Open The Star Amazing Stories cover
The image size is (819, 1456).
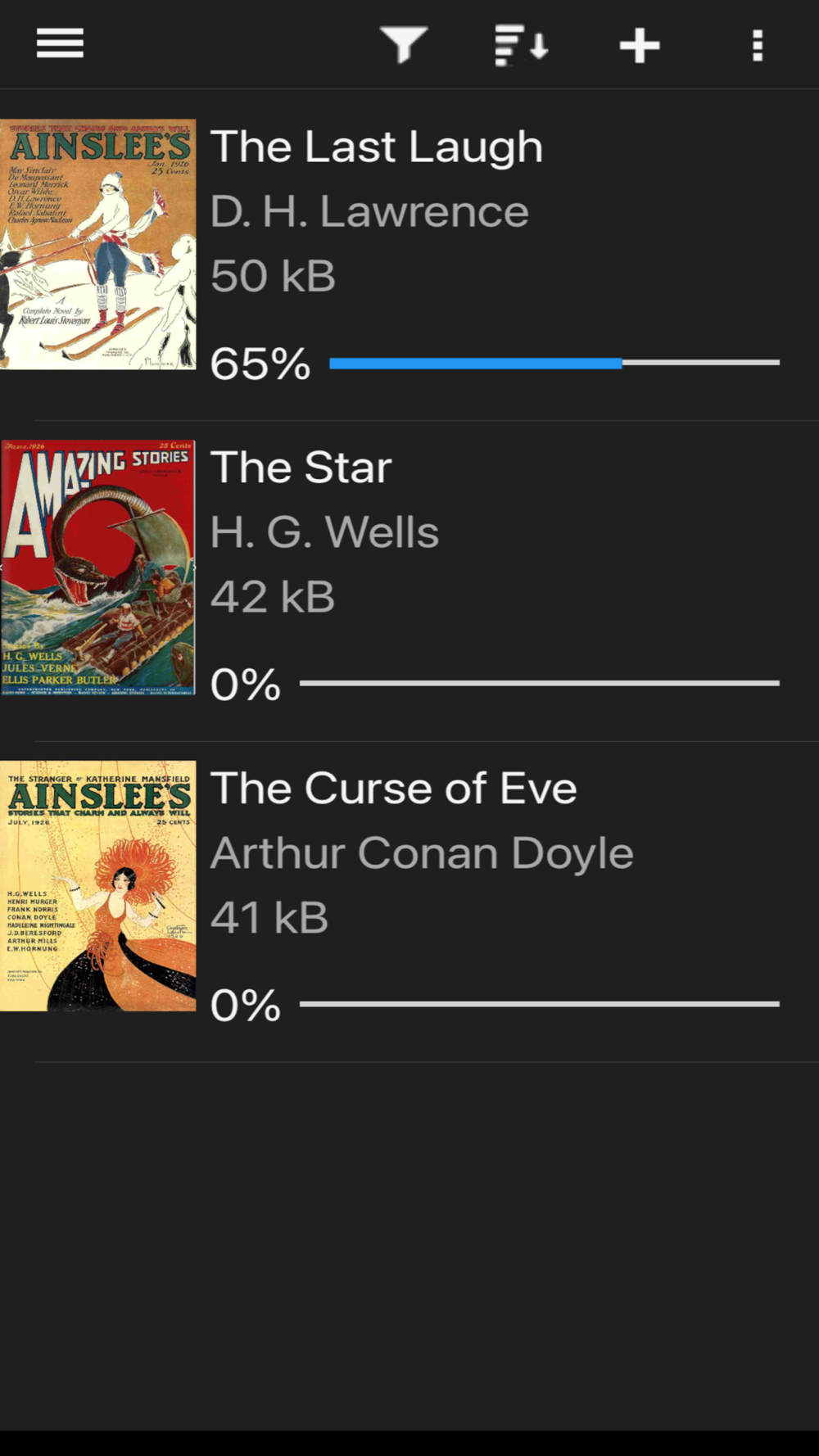tap(98, 567)
